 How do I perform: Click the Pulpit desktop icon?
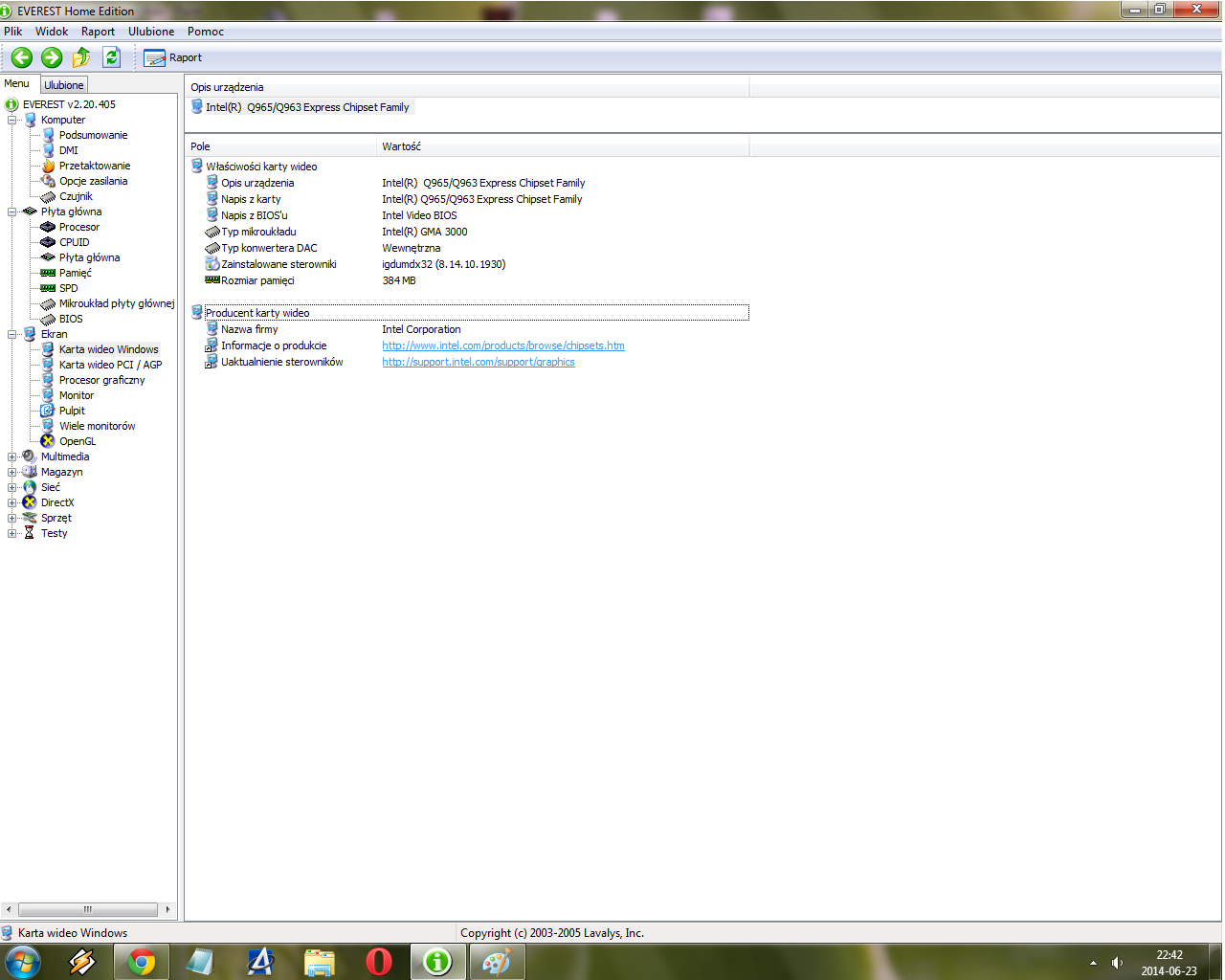48,411
